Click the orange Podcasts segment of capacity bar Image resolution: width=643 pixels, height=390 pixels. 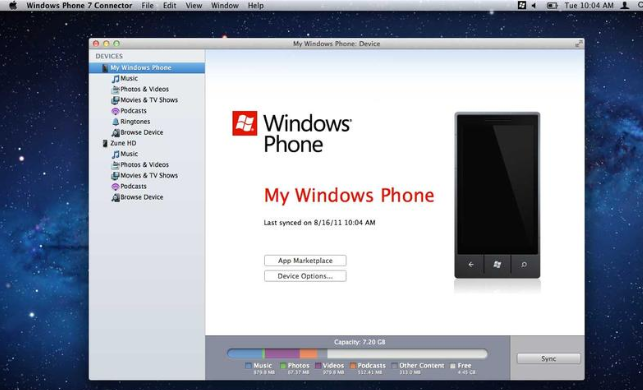coord(308,354)
